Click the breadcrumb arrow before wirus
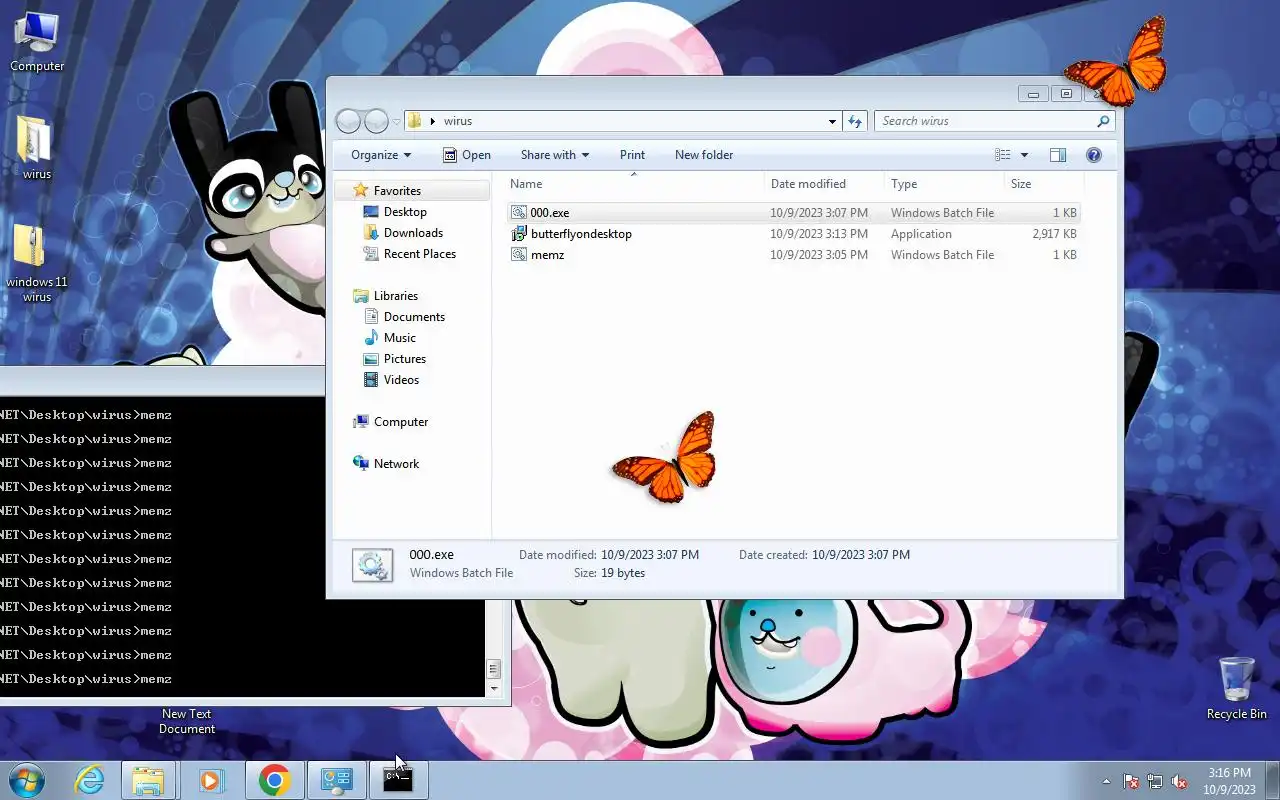Viewport: 1280px width, 800px height. click(433, 122)
